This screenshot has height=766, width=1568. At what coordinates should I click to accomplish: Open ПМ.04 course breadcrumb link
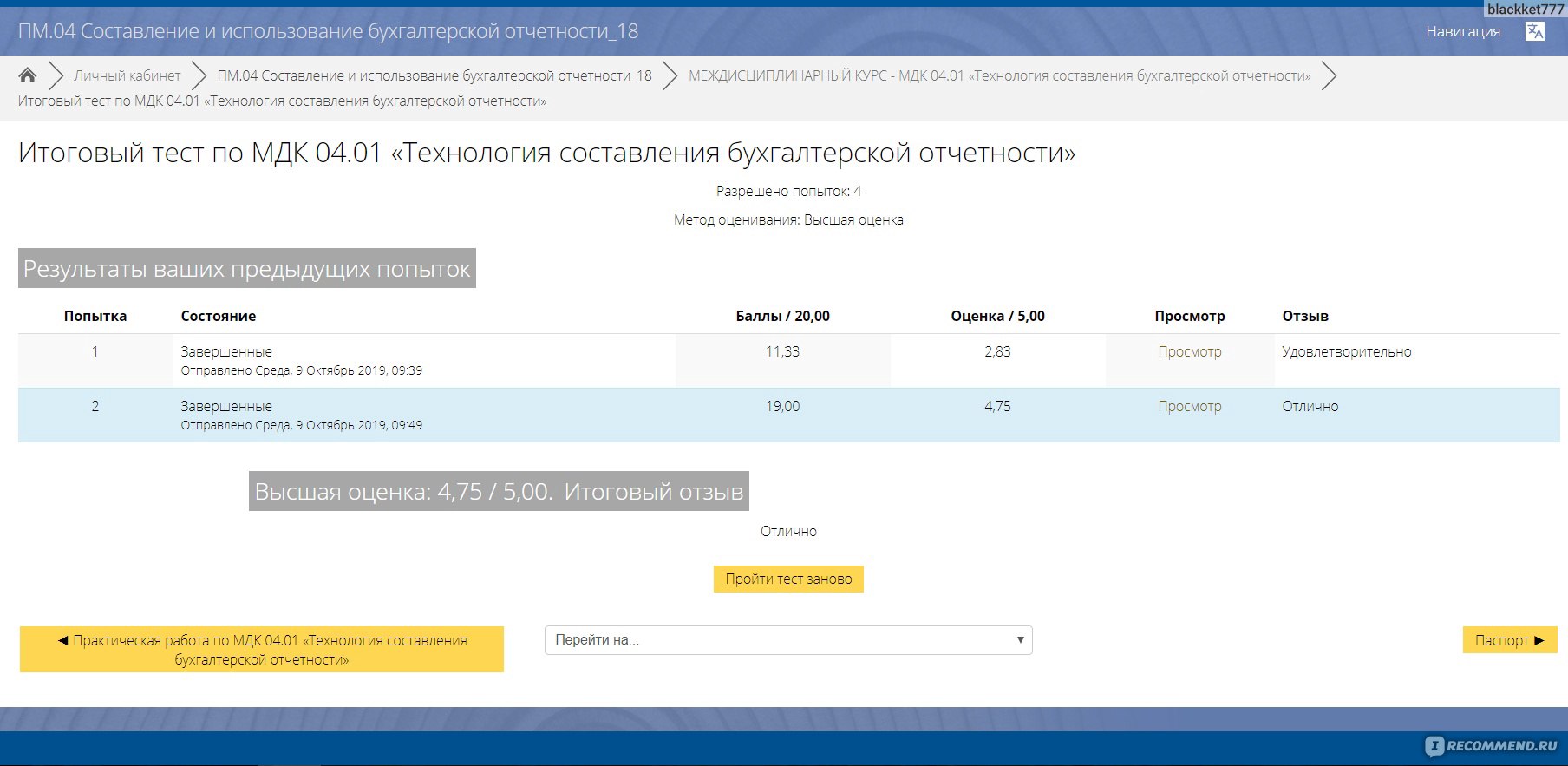pos(434,75)
